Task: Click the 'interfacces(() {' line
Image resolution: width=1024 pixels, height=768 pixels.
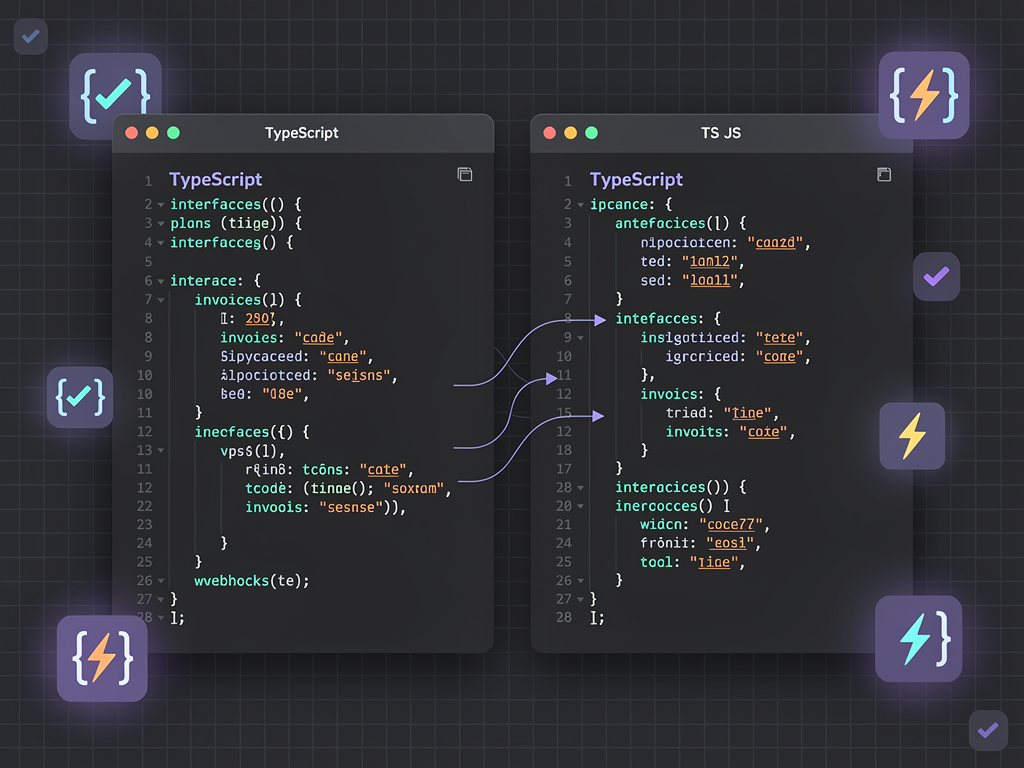Action: [236, 204]
